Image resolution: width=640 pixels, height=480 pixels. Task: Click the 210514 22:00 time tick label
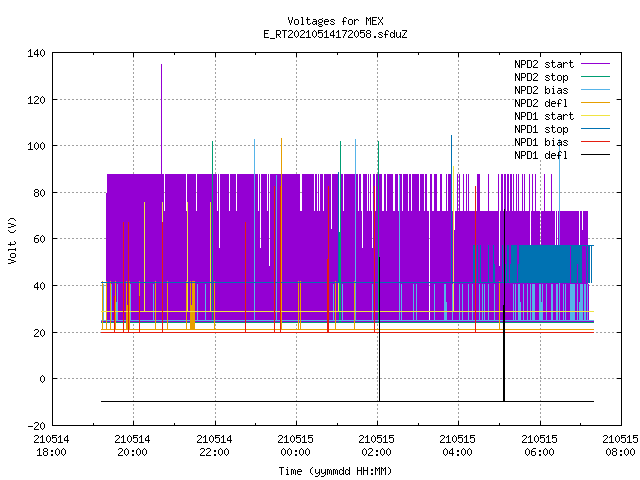pyautogui.click(x=214, y=446)
